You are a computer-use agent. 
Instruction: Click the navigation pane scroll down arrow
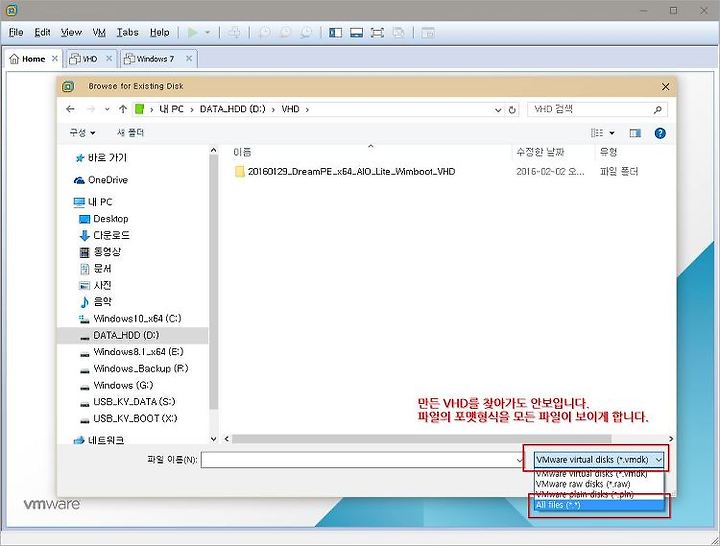[214, 439]
